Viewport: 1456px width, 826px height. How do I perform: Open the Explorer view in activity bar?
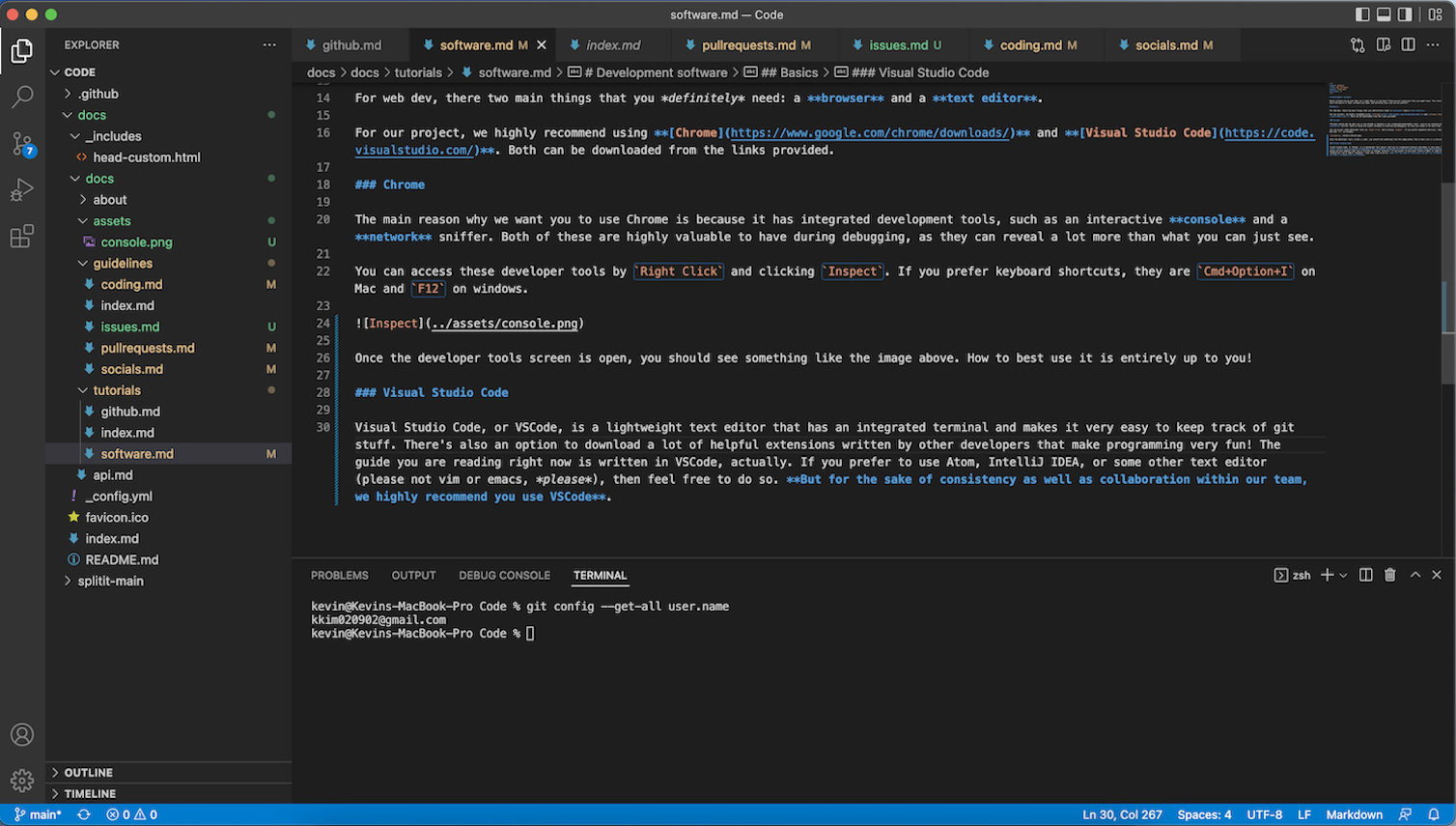click(21, 50)
